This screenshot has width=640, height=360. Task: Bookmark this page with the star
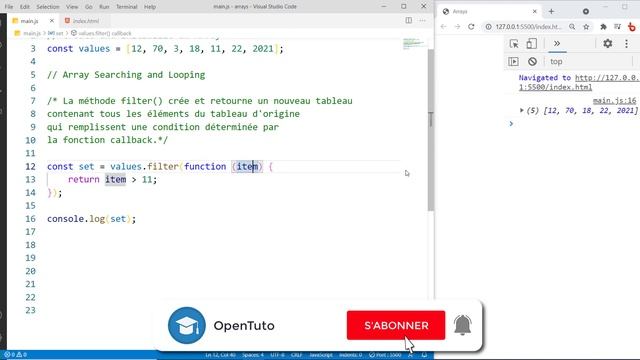pyautogui.click(x=586, y=27)
